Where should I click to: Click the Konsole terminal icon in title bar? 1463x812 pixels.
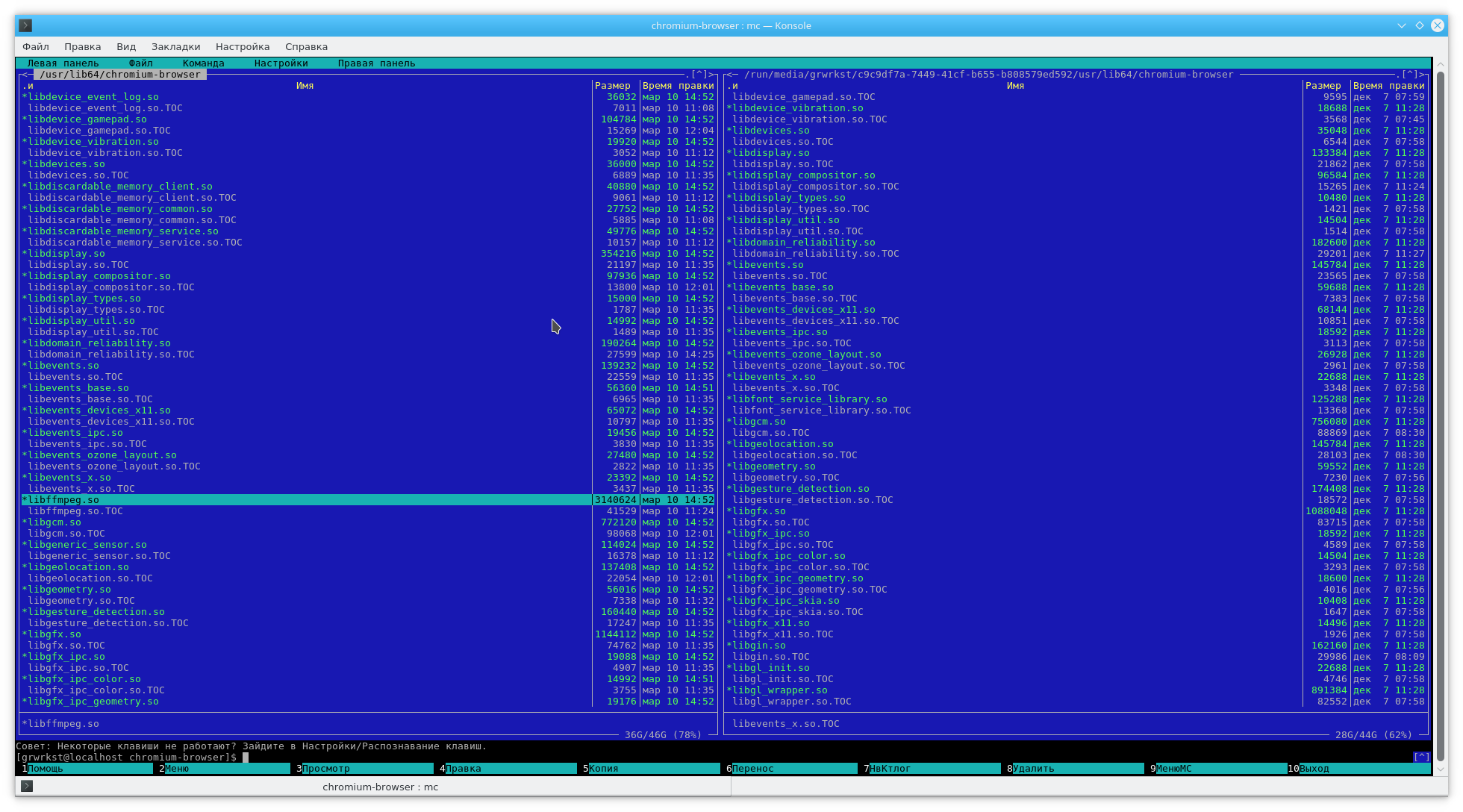click(x=25, y=25)
